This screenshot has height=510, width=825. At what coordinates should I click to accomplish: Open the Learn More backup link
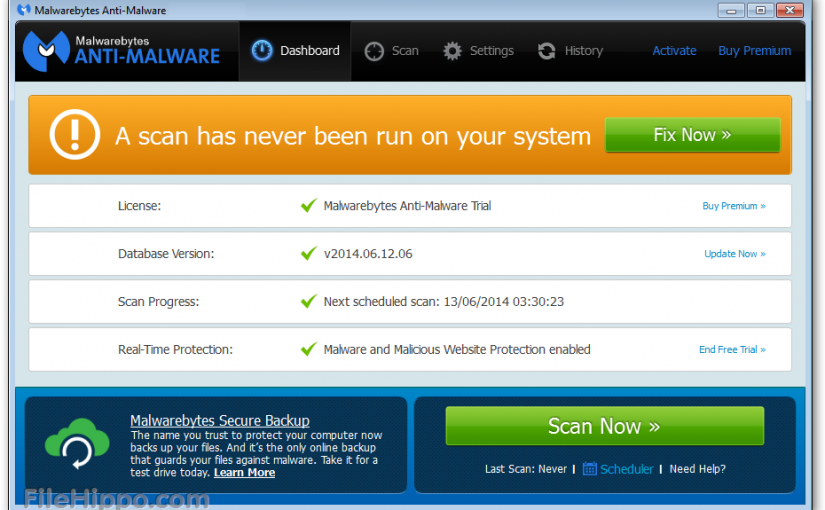(x=244, y=473)
